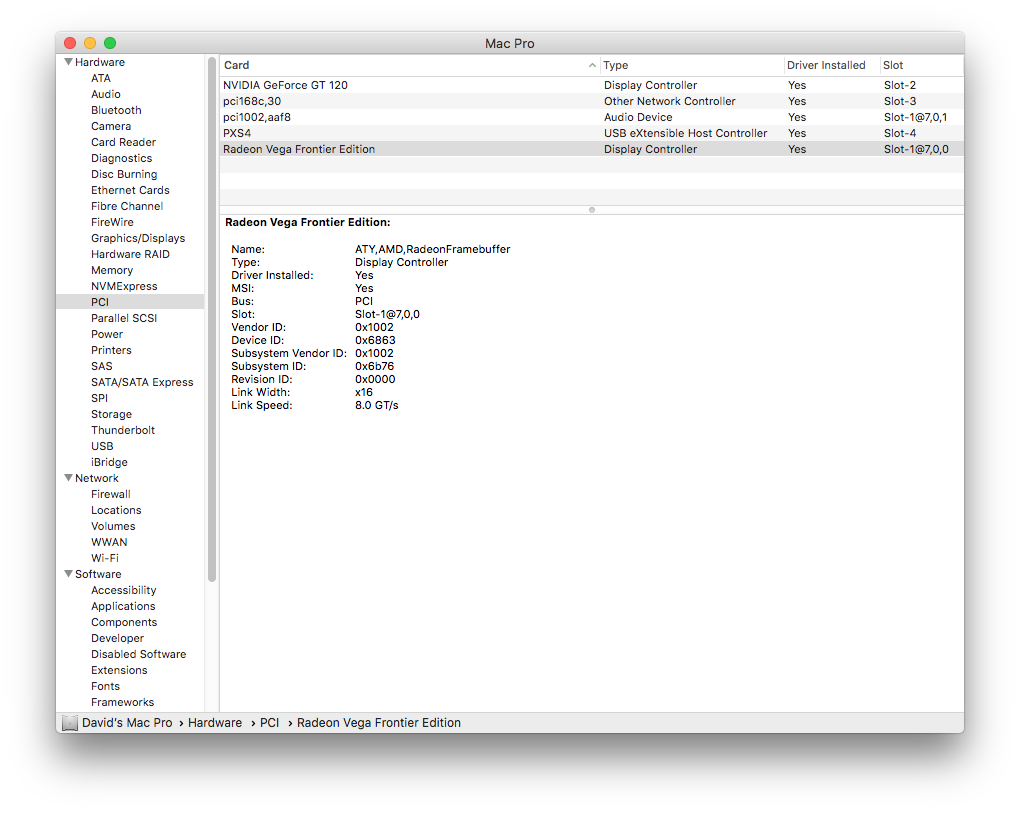The image size is (1020, 813).
Task: Open Disabled Software in the sidebar
Action: tap(138, 654)
